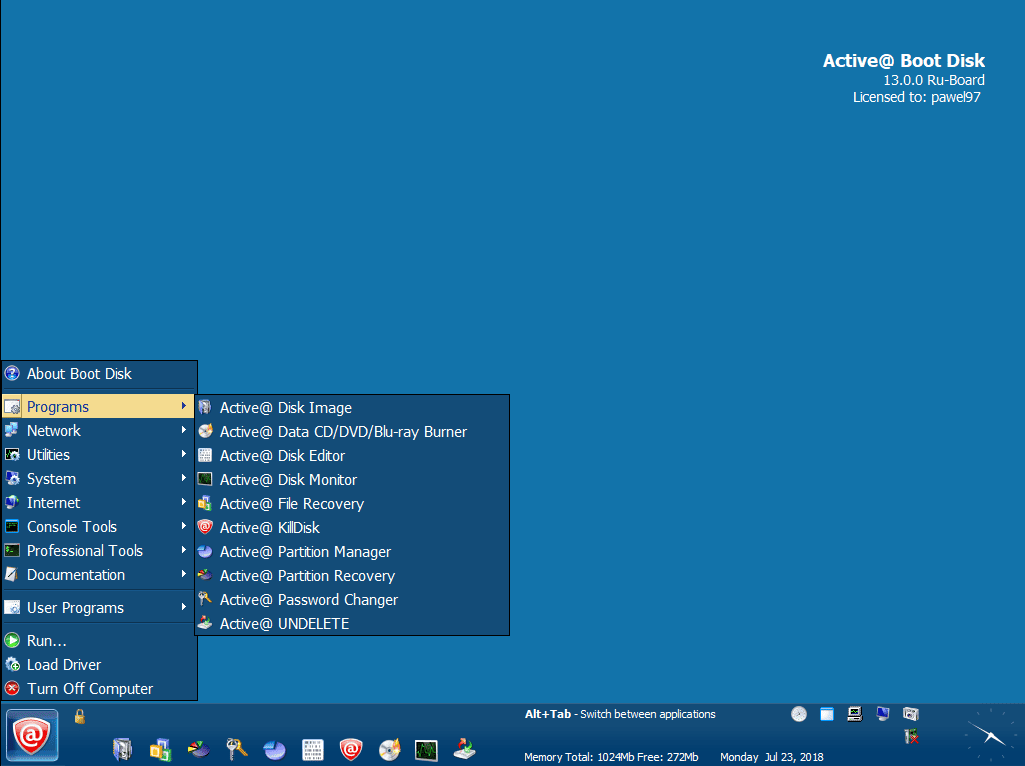
Task: Open the CD/DVD burner icon in taskbar
Action: point(389,749)
